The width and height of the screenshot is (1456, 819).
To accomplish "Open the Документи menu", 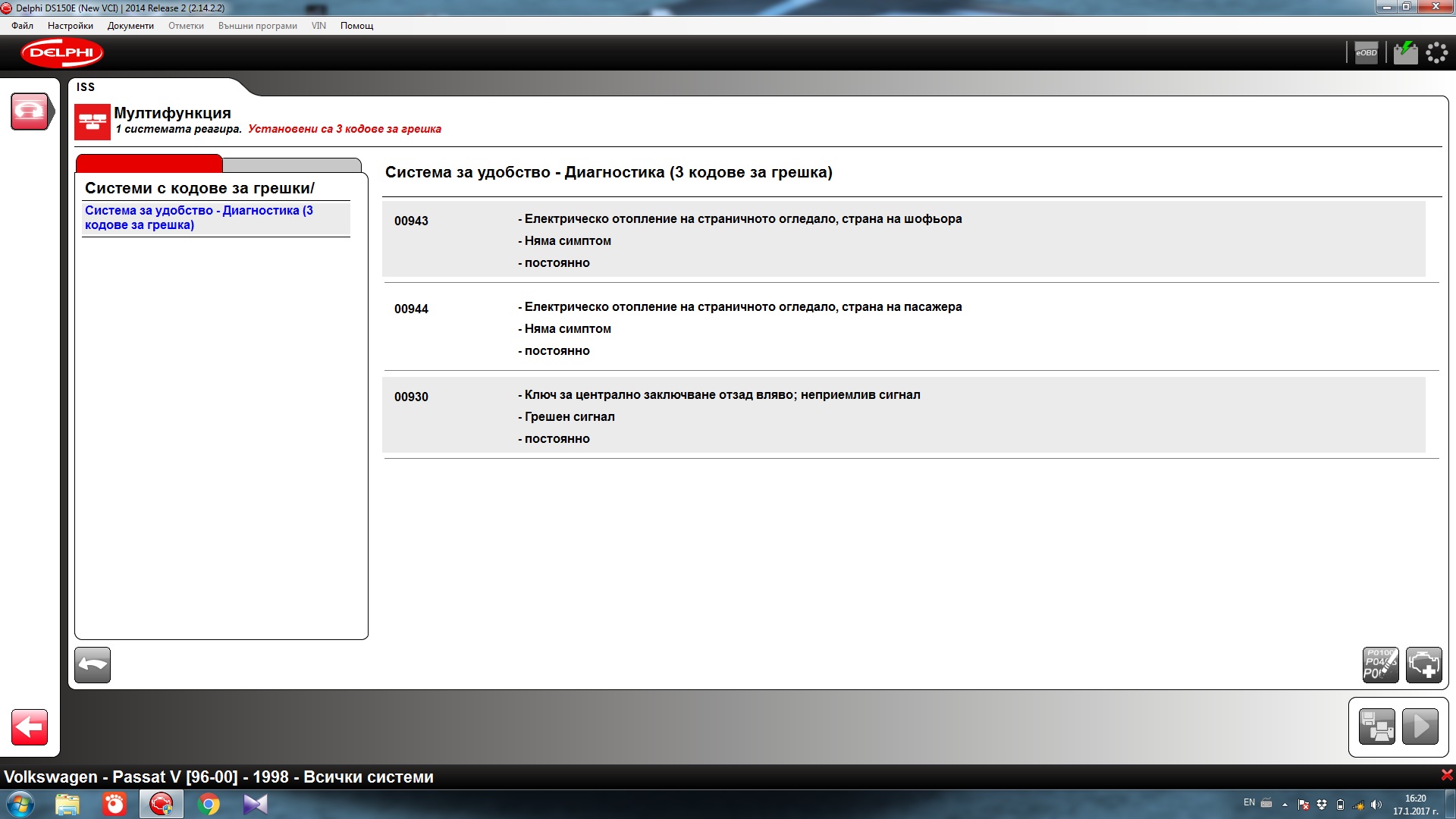I will (x=130, y=26).
